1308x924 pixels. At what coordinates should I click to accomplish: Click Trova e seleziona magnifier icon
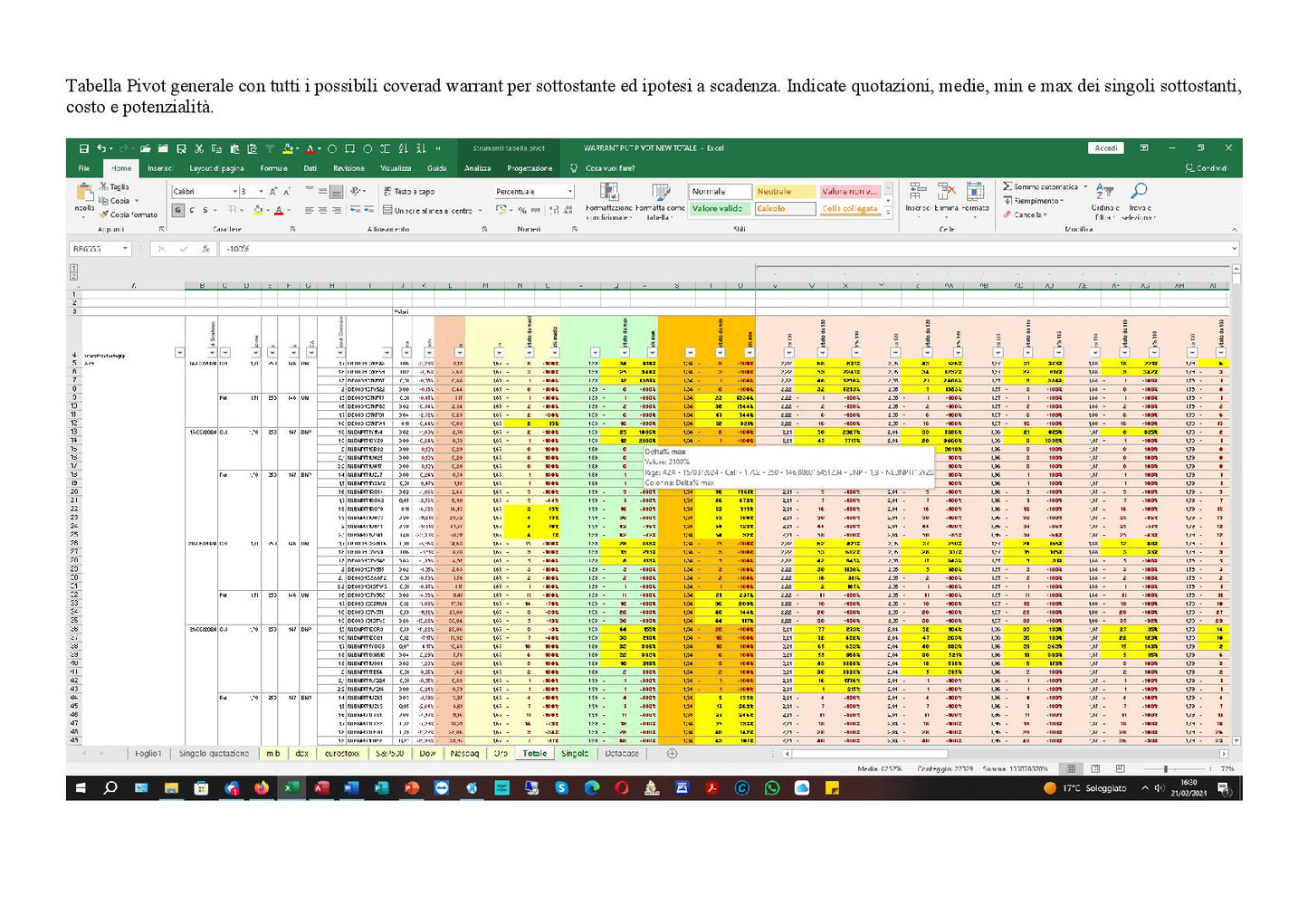[1139, 190]
